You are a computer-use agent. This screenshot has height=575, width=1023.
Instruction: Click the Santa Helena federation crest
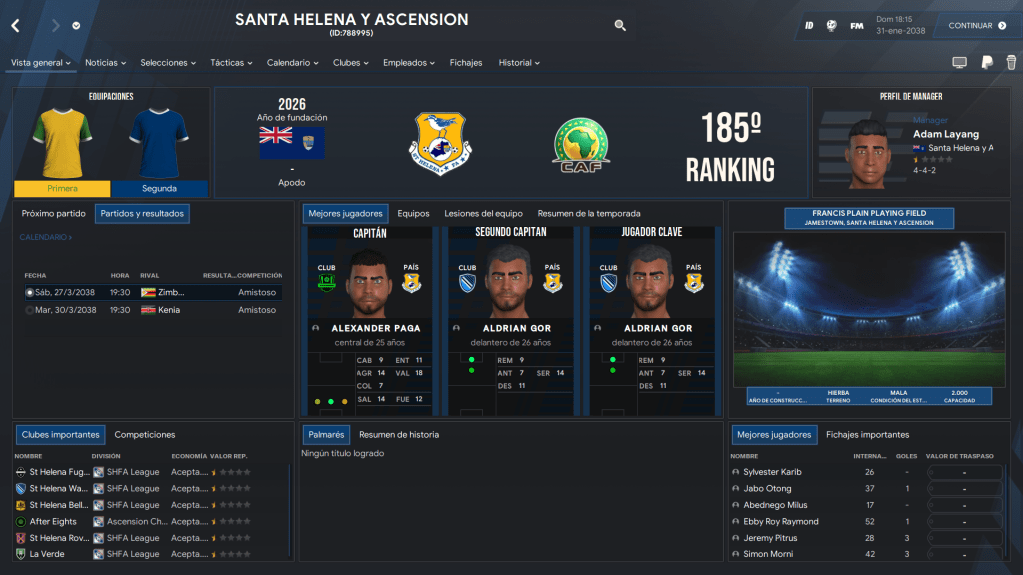[x=441, y=140]
